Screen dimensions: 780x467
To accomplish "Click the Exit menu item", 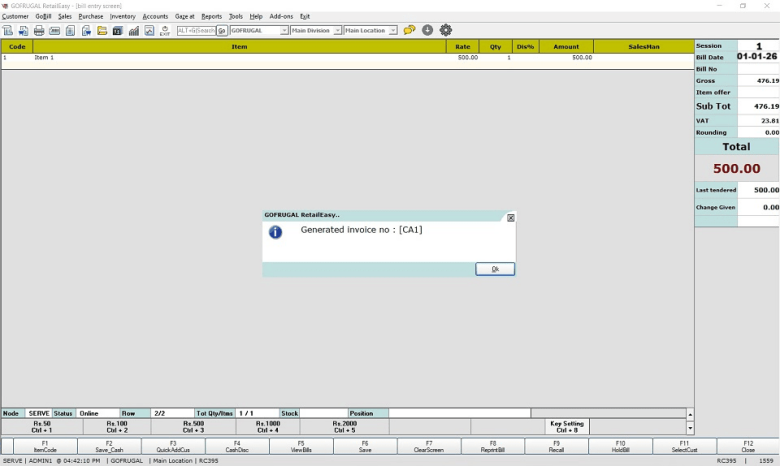I will (305, 16).
